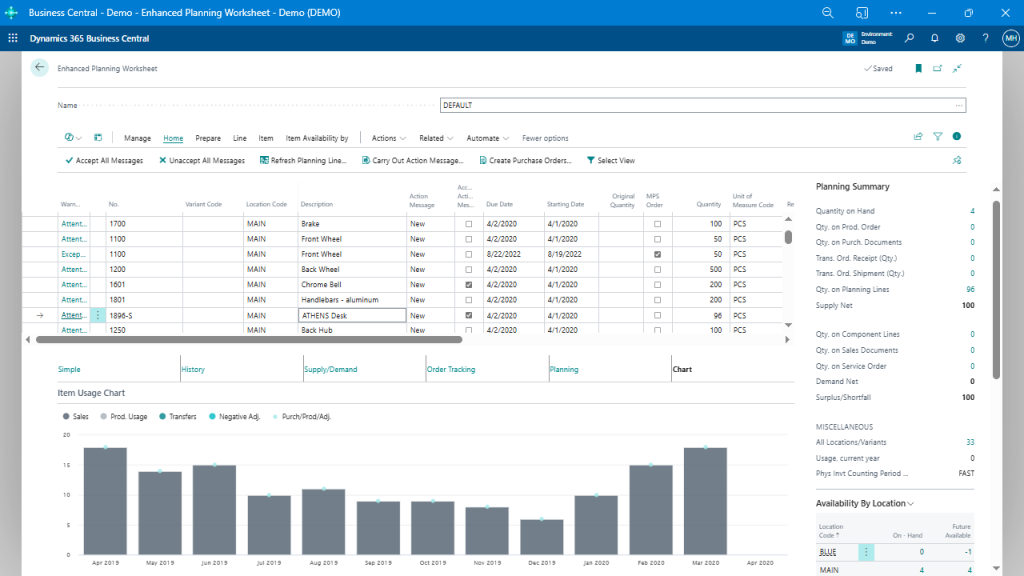The width and height of the screenshot is (1024, 576).
Task: Open the page in a new window icon
Action: [x=938, y=68]
